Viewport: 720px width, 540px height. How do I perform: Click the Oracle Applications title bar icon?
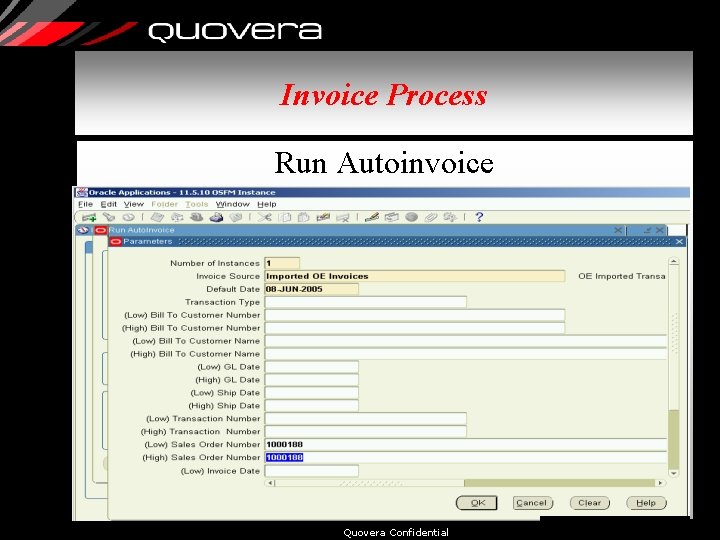(82, 192)
